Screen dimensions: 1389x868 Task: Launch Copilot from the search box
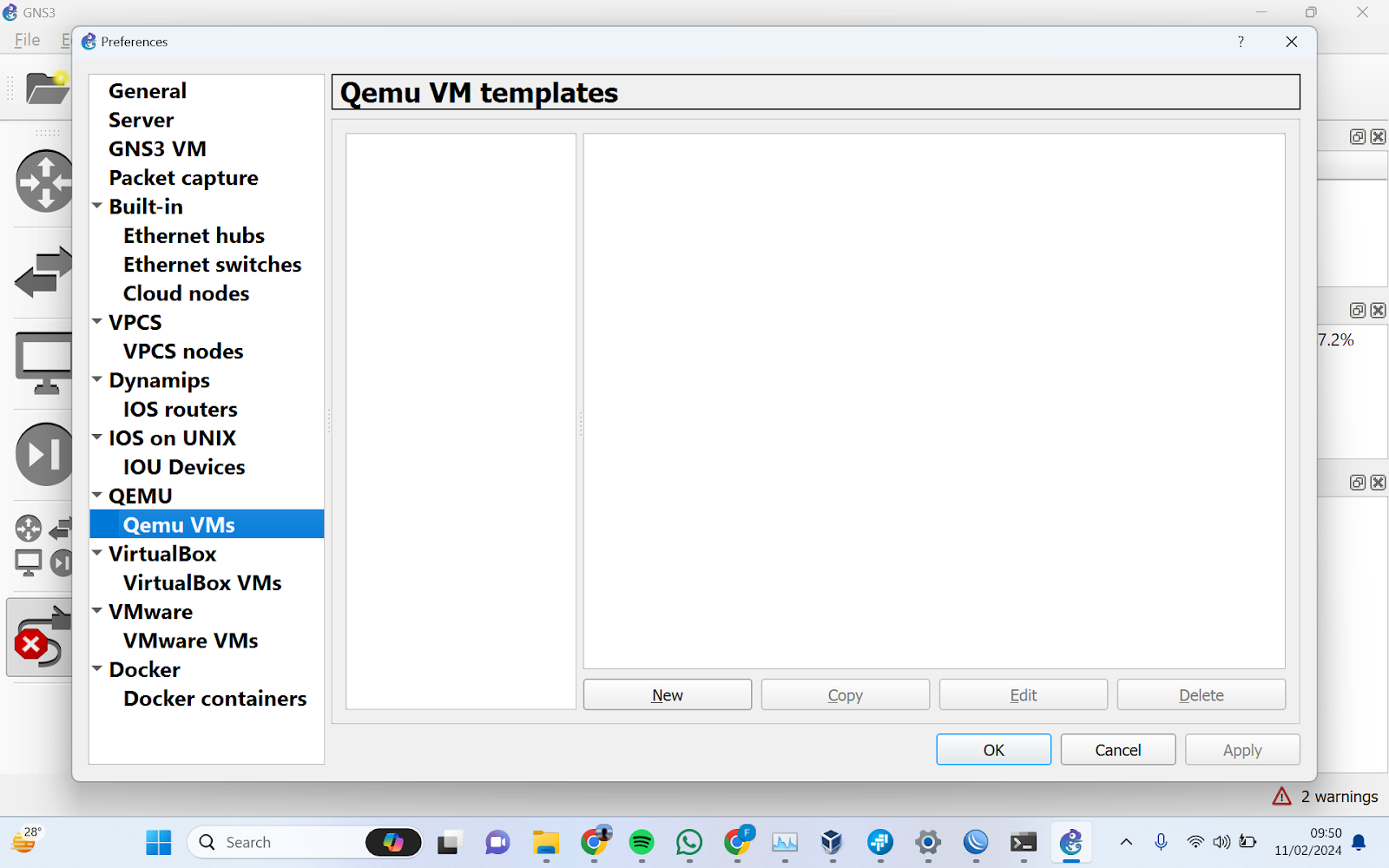(x=393, y=842)
